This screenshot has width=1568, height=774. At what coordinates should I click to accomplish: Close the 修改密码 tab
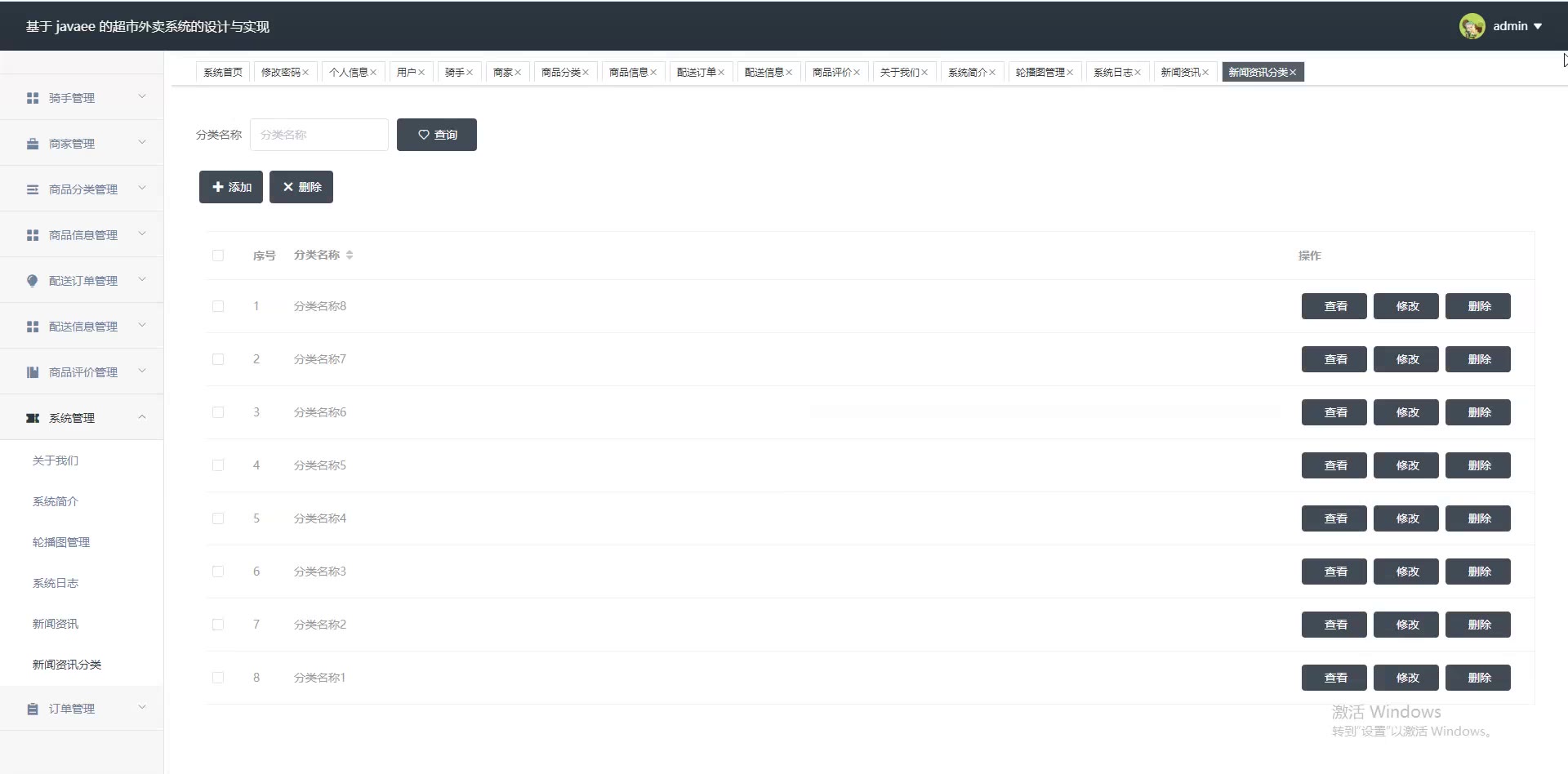click(305, 73)
